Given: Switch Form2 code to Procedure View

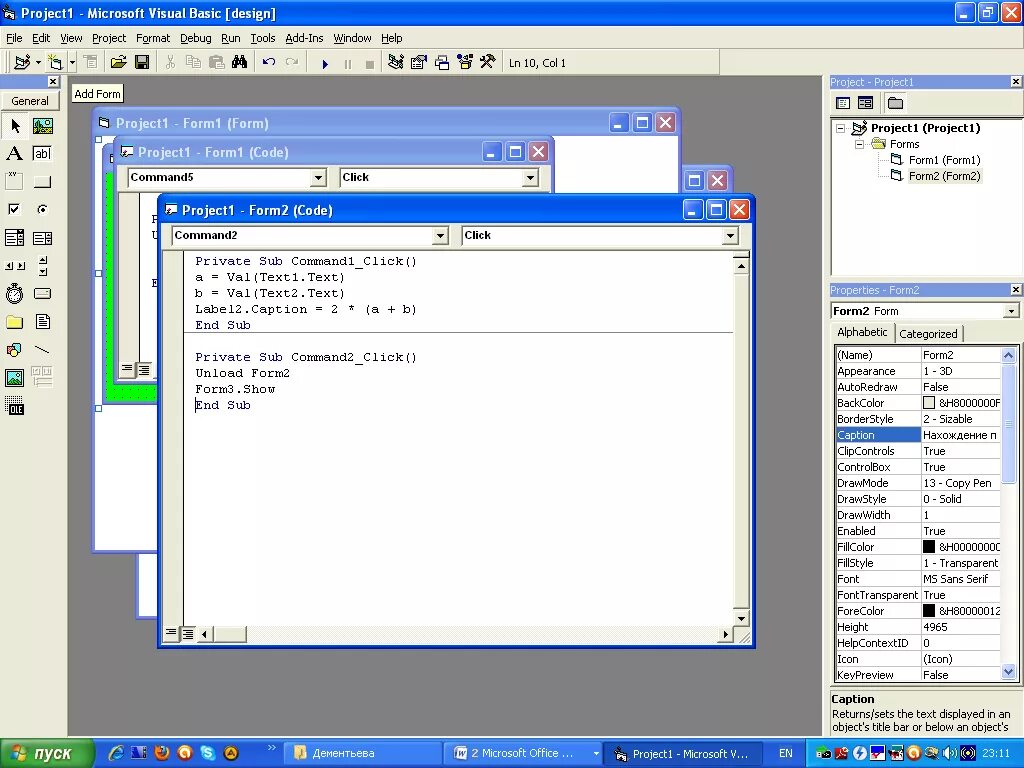Looking at the screenshot, I should [170, 633].
